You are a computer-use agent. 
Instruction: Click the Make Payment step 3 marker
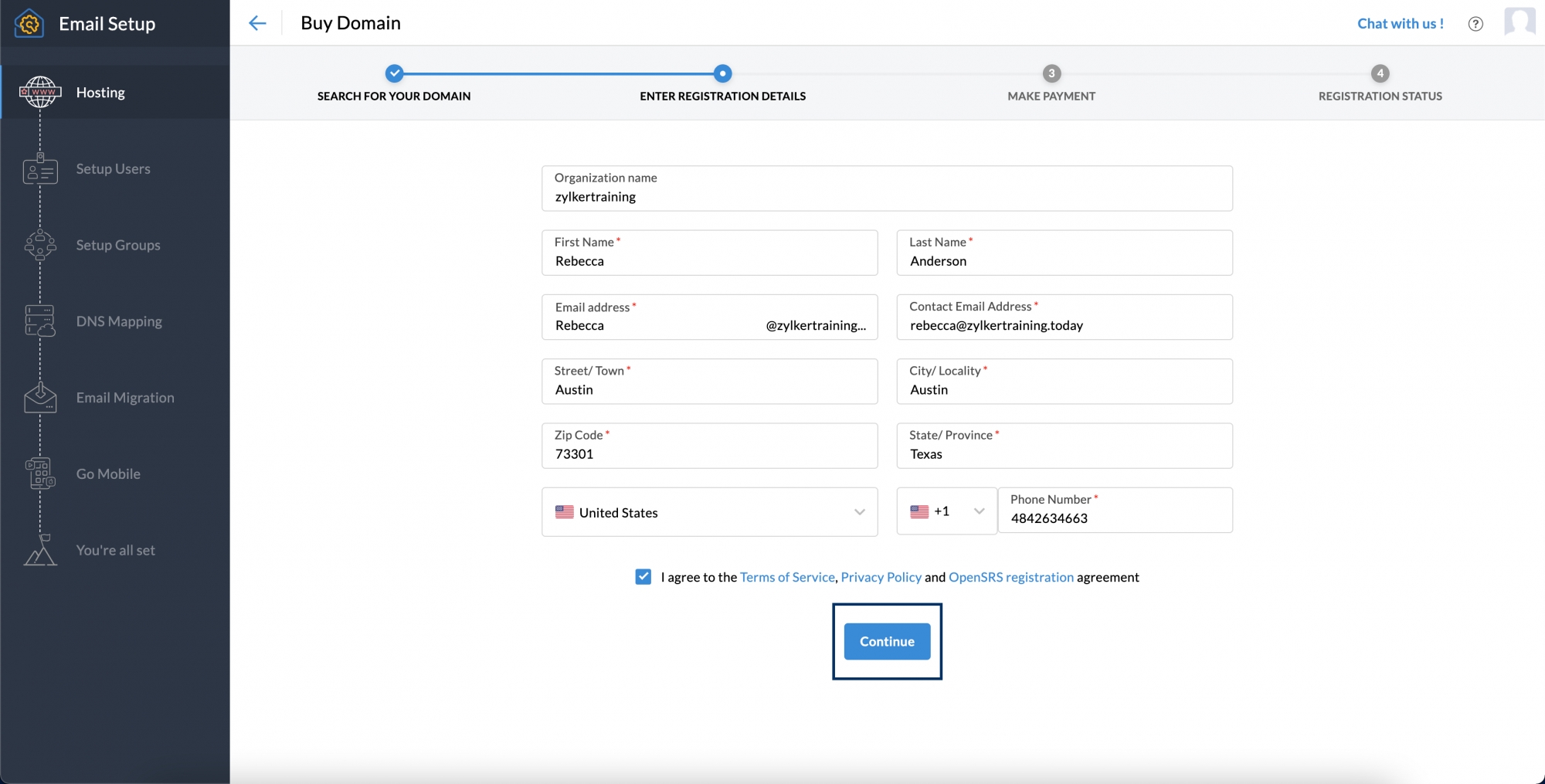(x=1051, y=74)
